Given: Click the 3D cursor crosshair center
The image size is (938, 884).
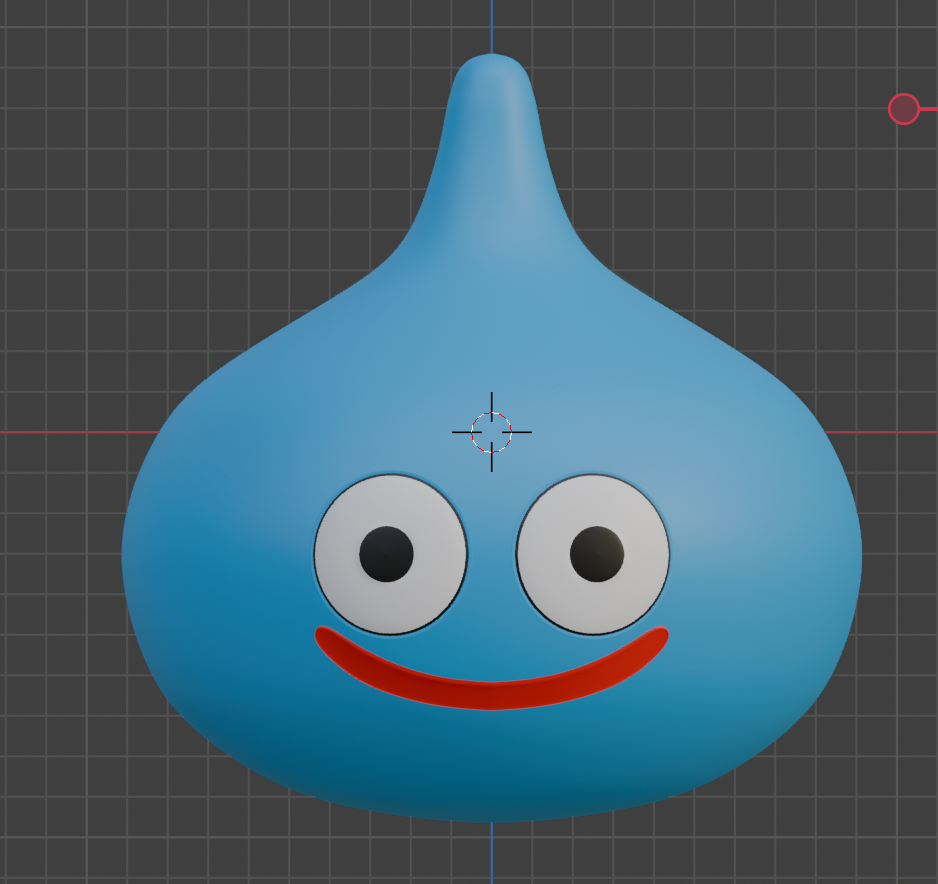Looking at the screenshot, I should [491, 432].
